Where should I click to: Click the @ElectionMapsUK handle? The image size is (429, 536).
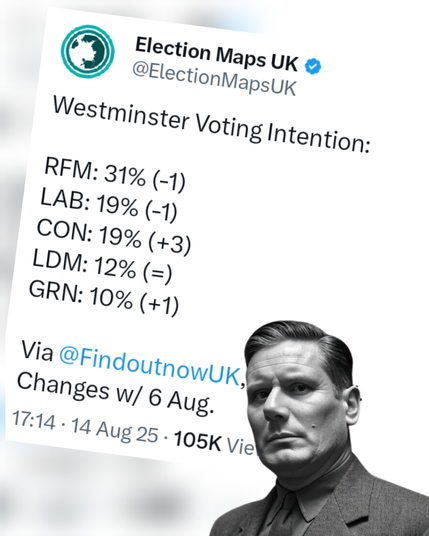[214, 78]
